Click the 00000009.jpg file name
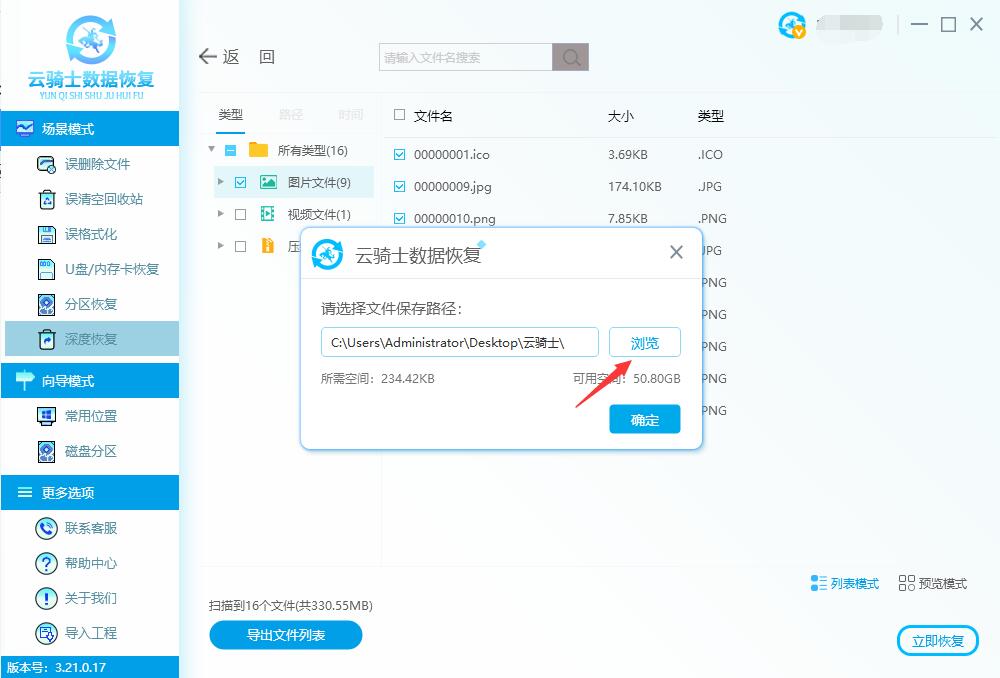This screenshot has width=1000, height=678. tap(452, 187)
